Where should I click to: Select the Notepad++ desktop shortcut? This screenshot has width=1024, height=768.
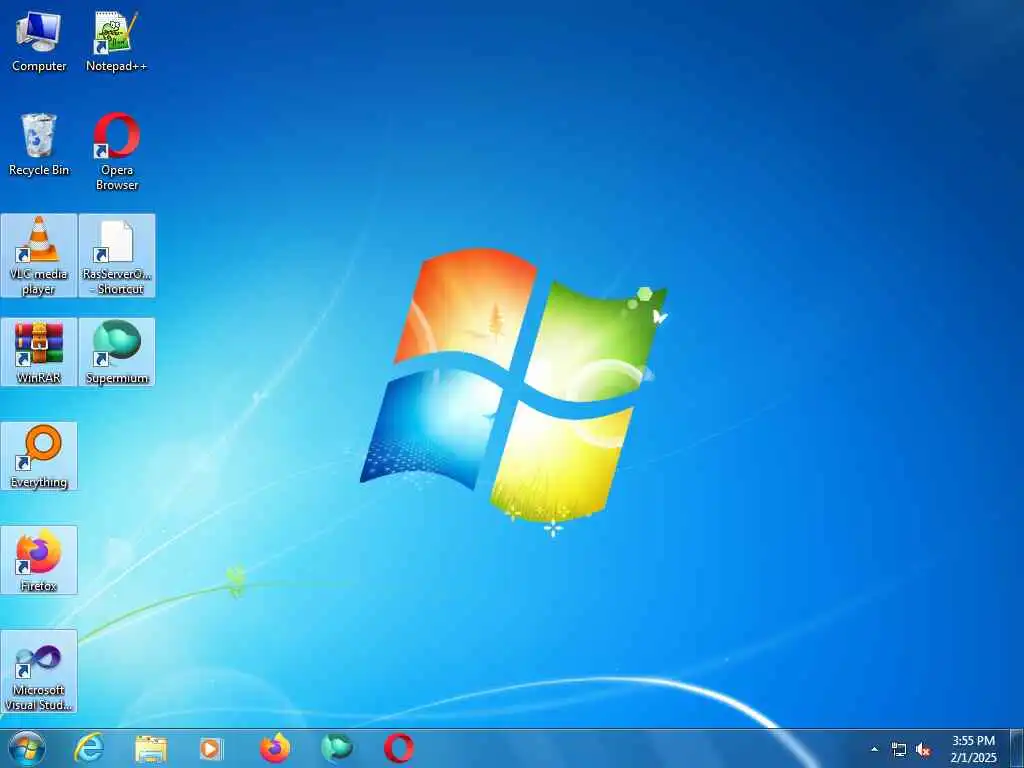(x=116, y=41)
